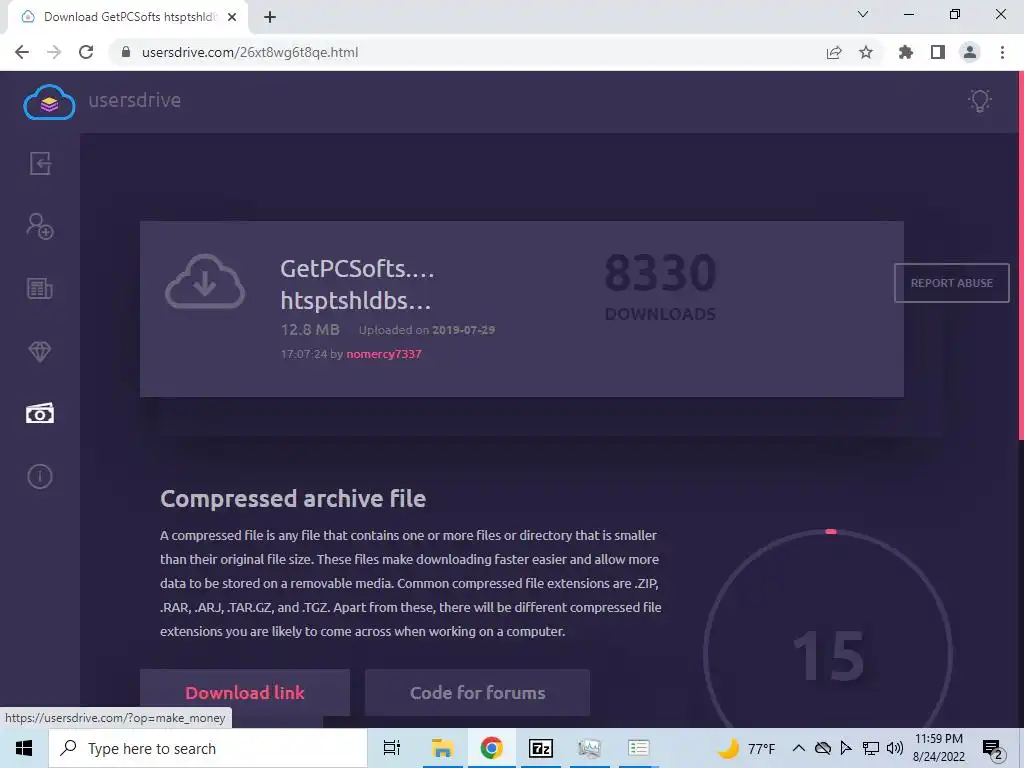This screenshot has height=768, width=1024.
Task: Click the browser forward arrow
Action: click(x=54, y=52)
